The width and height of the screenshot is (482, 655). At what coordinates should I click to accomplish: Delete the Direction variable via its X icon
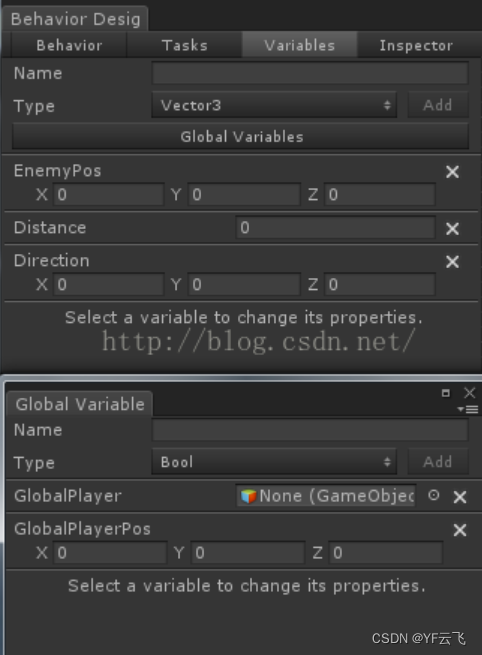coord(452,262)
